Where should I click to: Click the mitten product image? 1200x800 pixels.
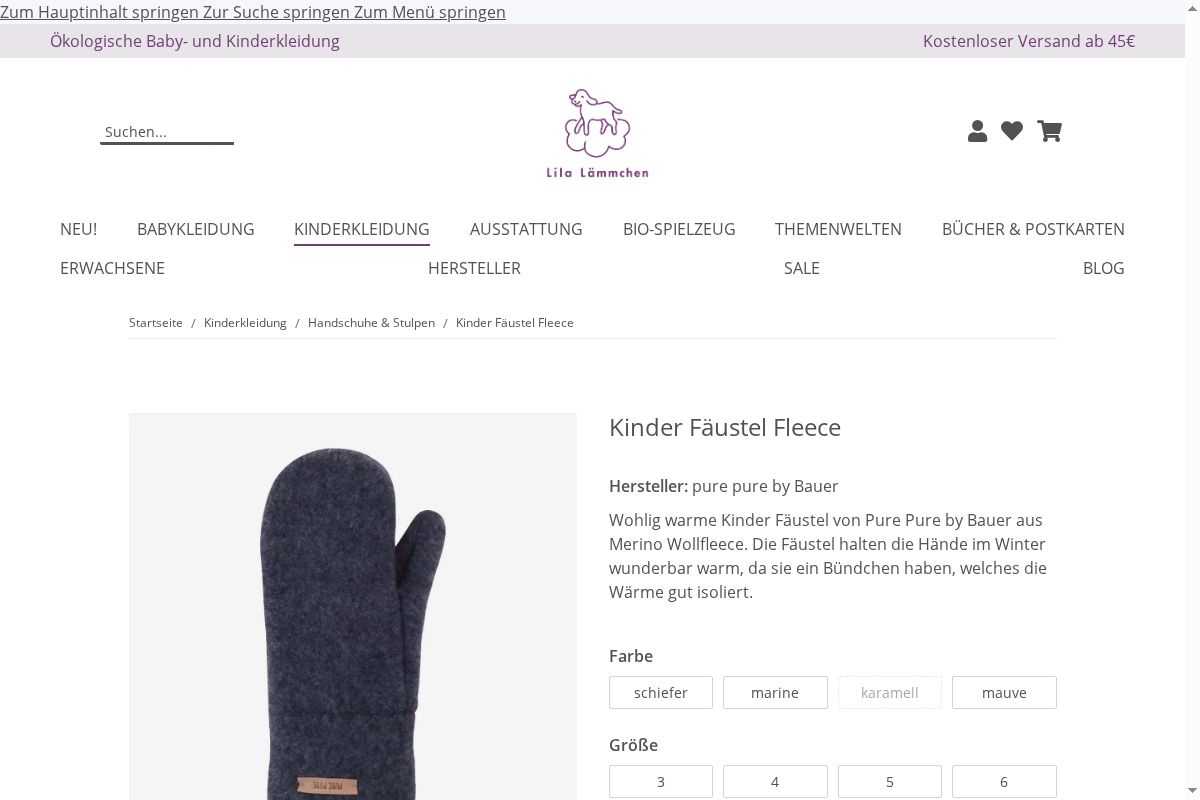(353, 606)
